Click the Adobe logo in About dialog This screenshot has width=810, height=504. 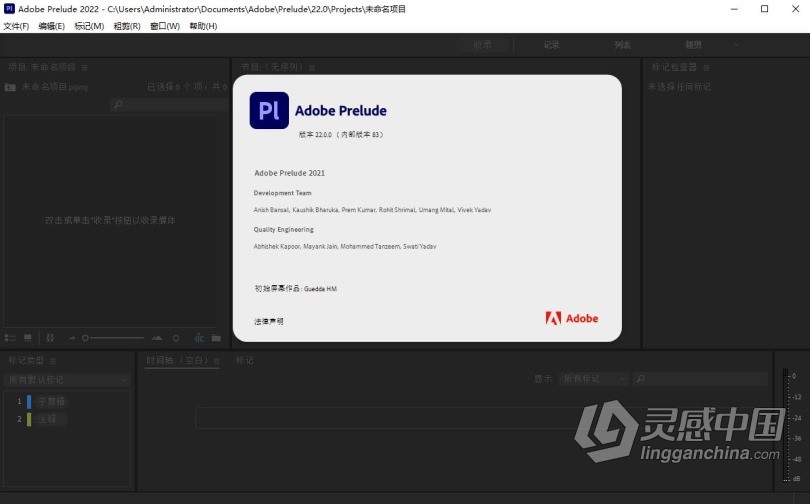pos(572,318)
